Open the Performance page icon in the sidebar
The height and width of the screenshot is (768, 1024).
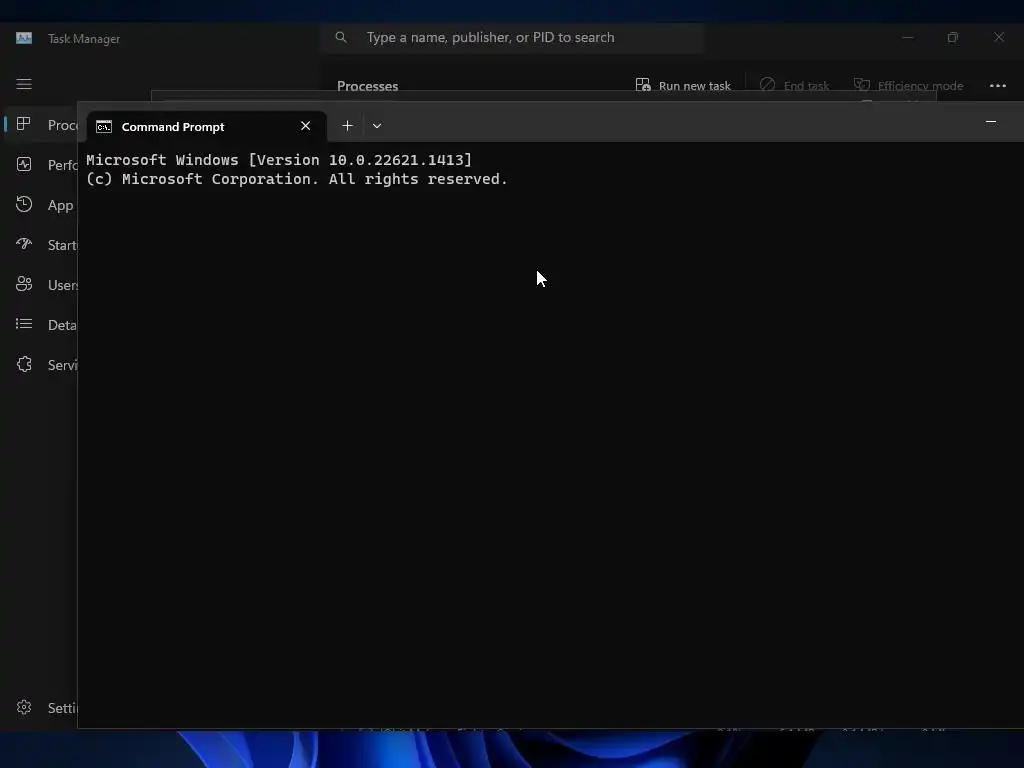tap(24, 165)
